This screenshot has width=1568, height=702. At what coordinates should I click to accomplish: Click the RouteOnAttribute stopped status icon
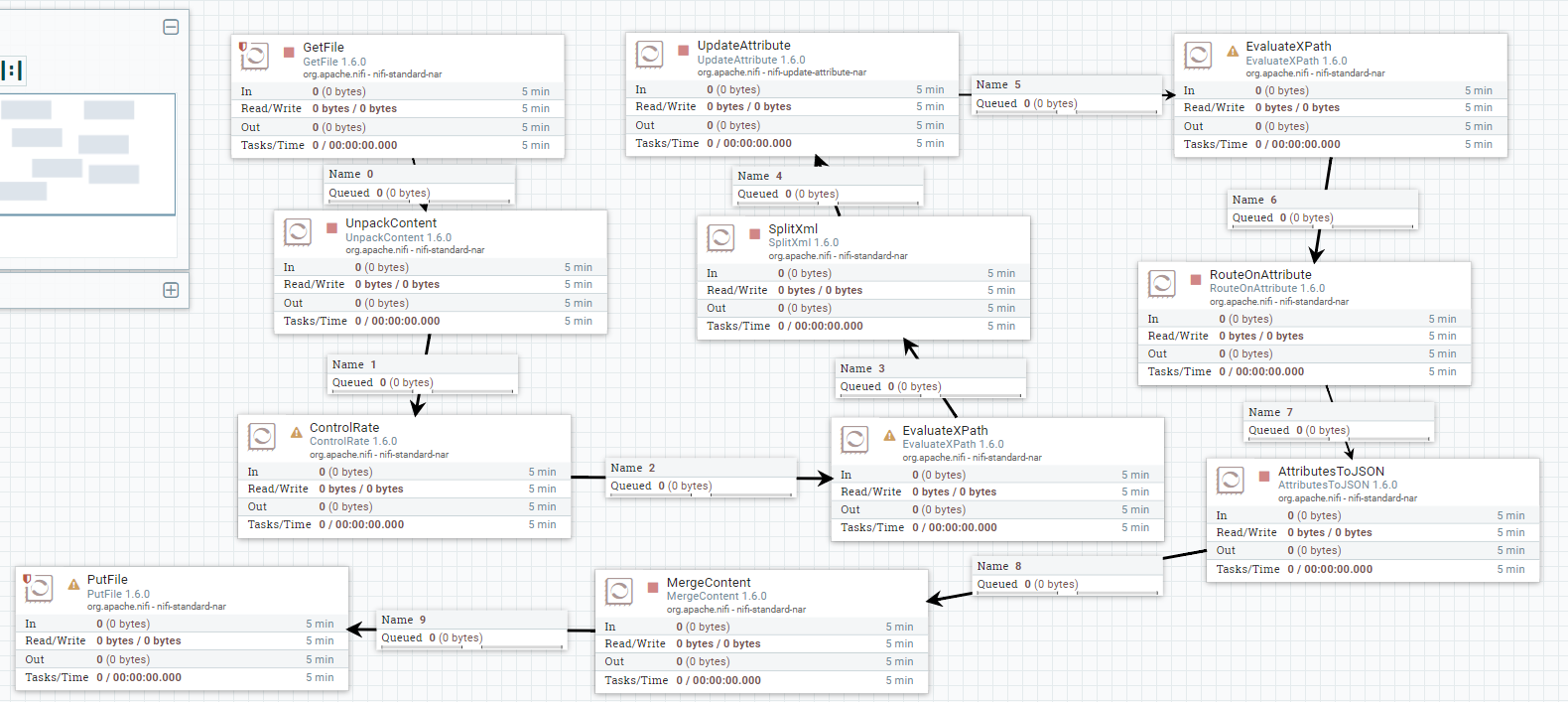1196,280
